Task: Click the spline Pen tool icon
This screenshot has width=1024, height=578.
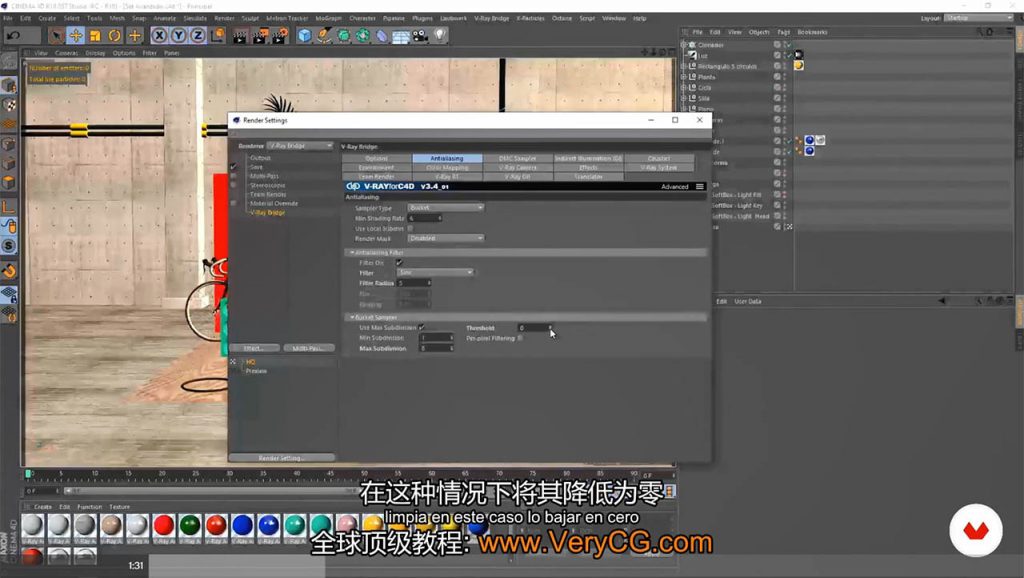Action: tap(324, 35)
